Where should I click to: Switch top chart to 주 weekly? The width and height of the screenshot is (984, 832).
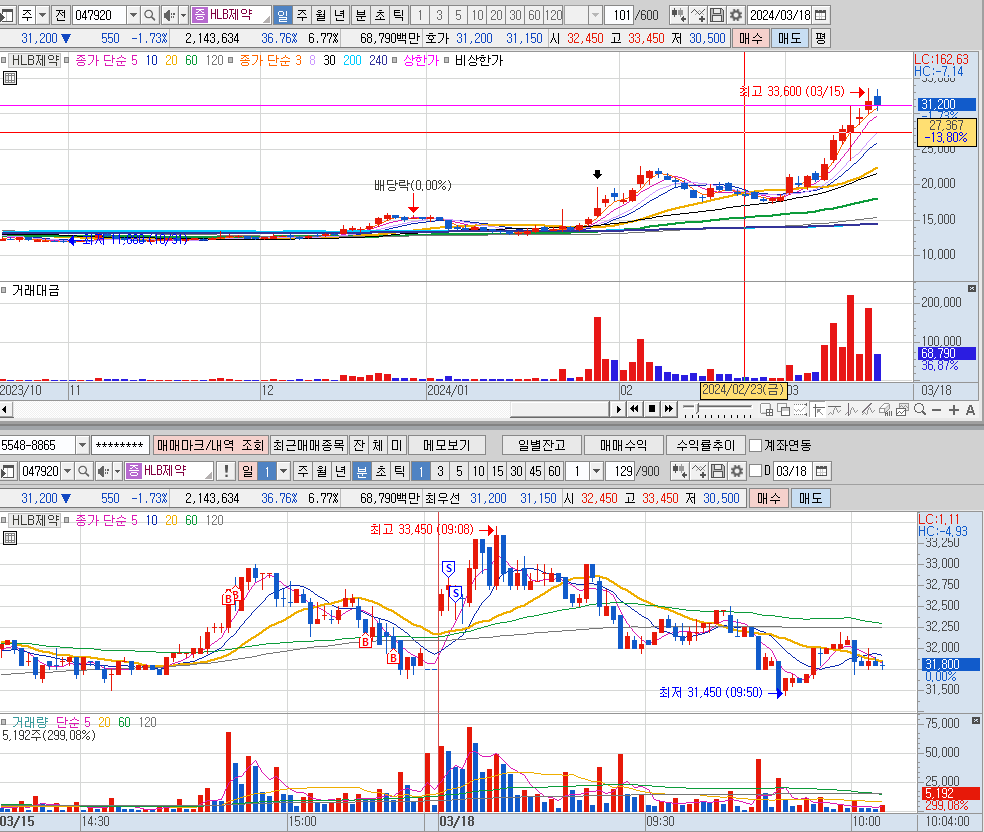(x=302, y=15)
